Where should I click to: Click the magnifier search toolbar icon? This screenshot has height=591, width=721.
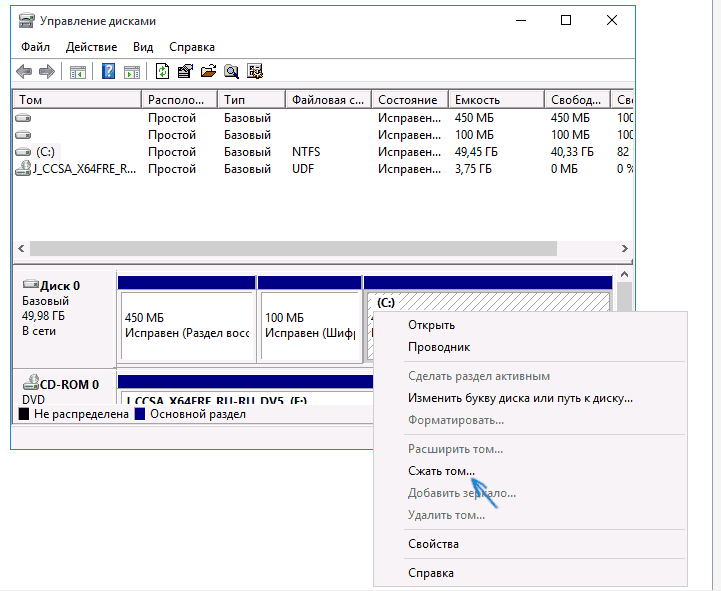click(x=231, y=71)
